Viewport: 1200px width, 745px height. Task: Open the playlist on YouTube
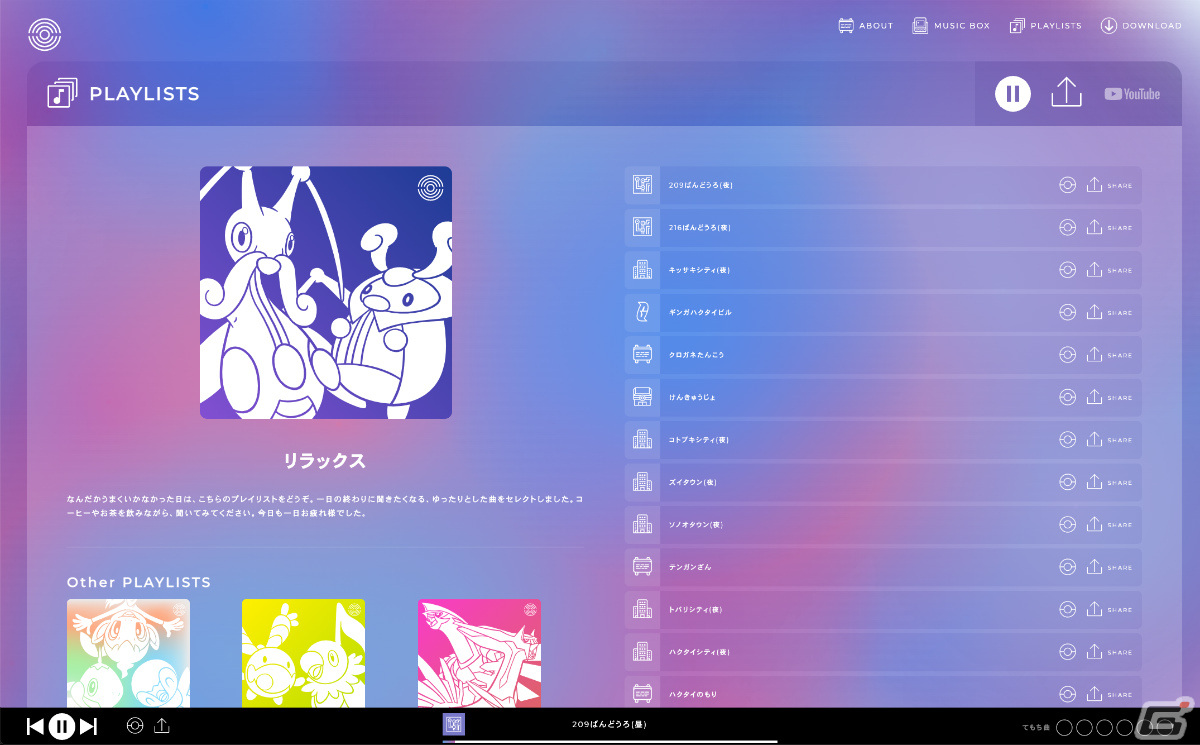point(1132,94)
